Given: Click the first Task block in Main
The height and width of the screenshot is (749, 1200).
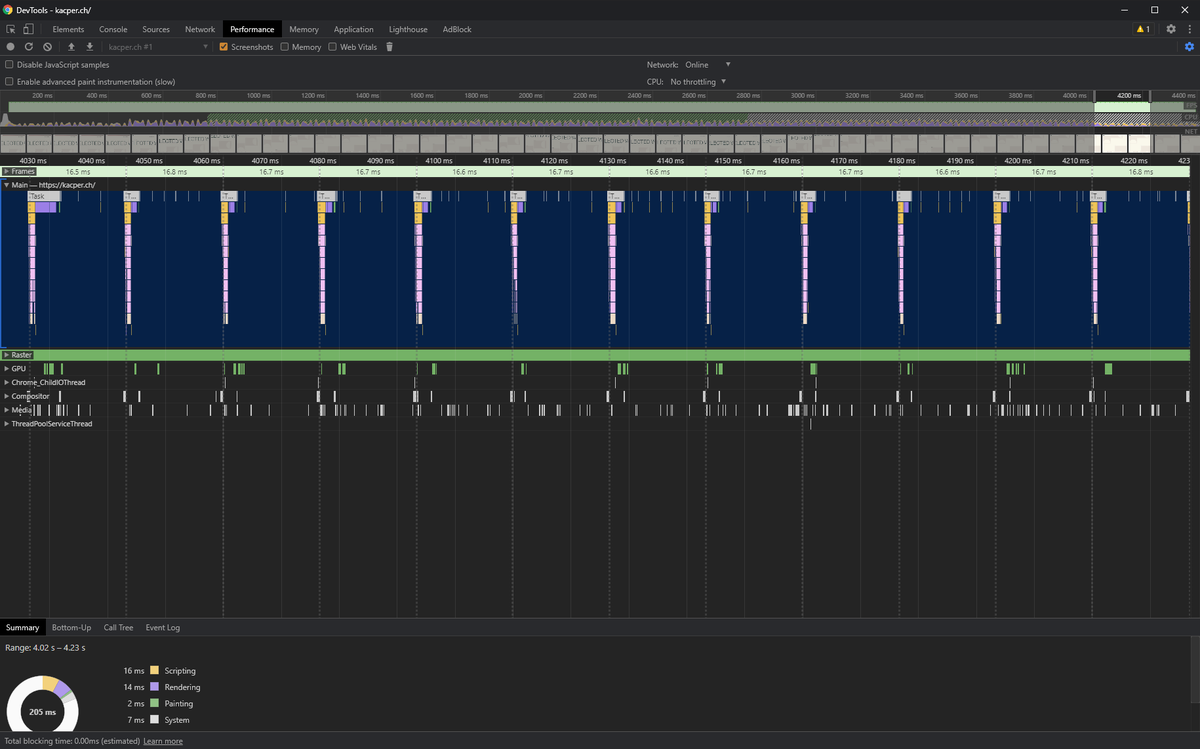Looking at the screenshot, I should coord(43,196).
